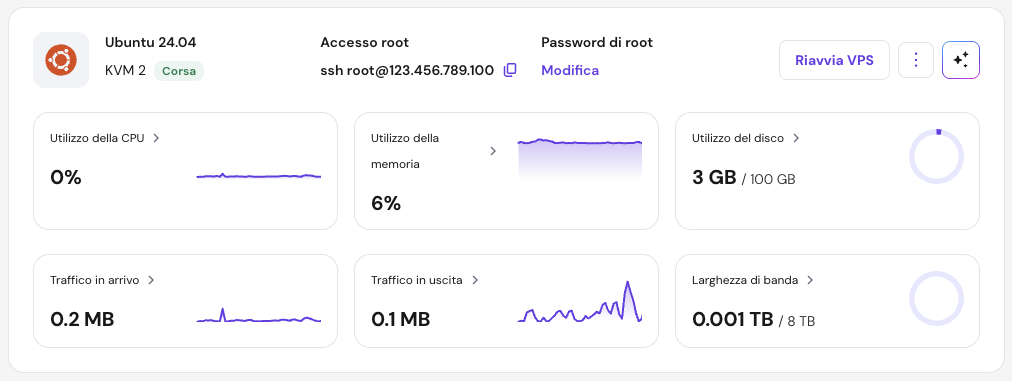Open the AI sparkle assistant button
1012x381 pixels.
[x=961, y=59]
